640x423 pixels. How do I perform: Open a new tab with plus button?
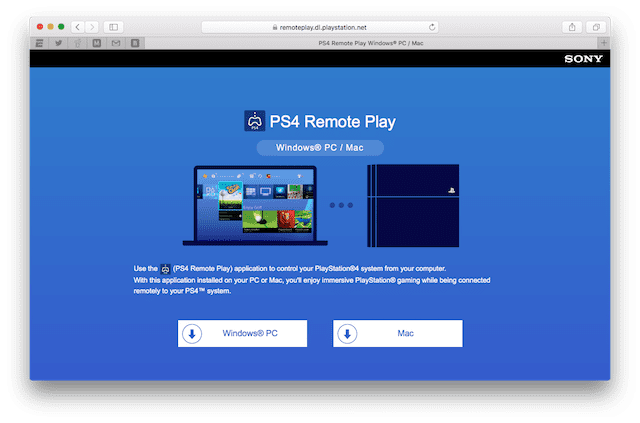(x=603, y=44)
